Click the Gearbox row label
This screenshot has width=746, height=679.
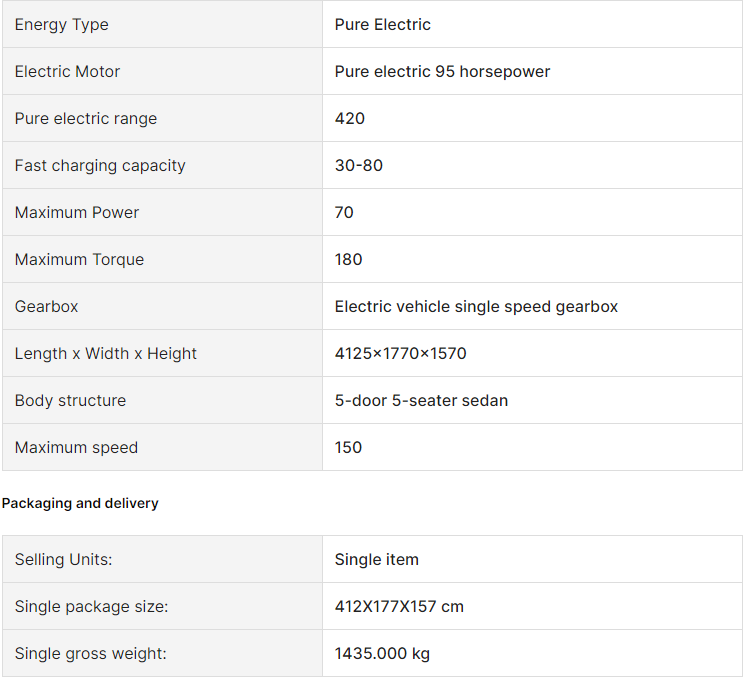pos(46,306)
